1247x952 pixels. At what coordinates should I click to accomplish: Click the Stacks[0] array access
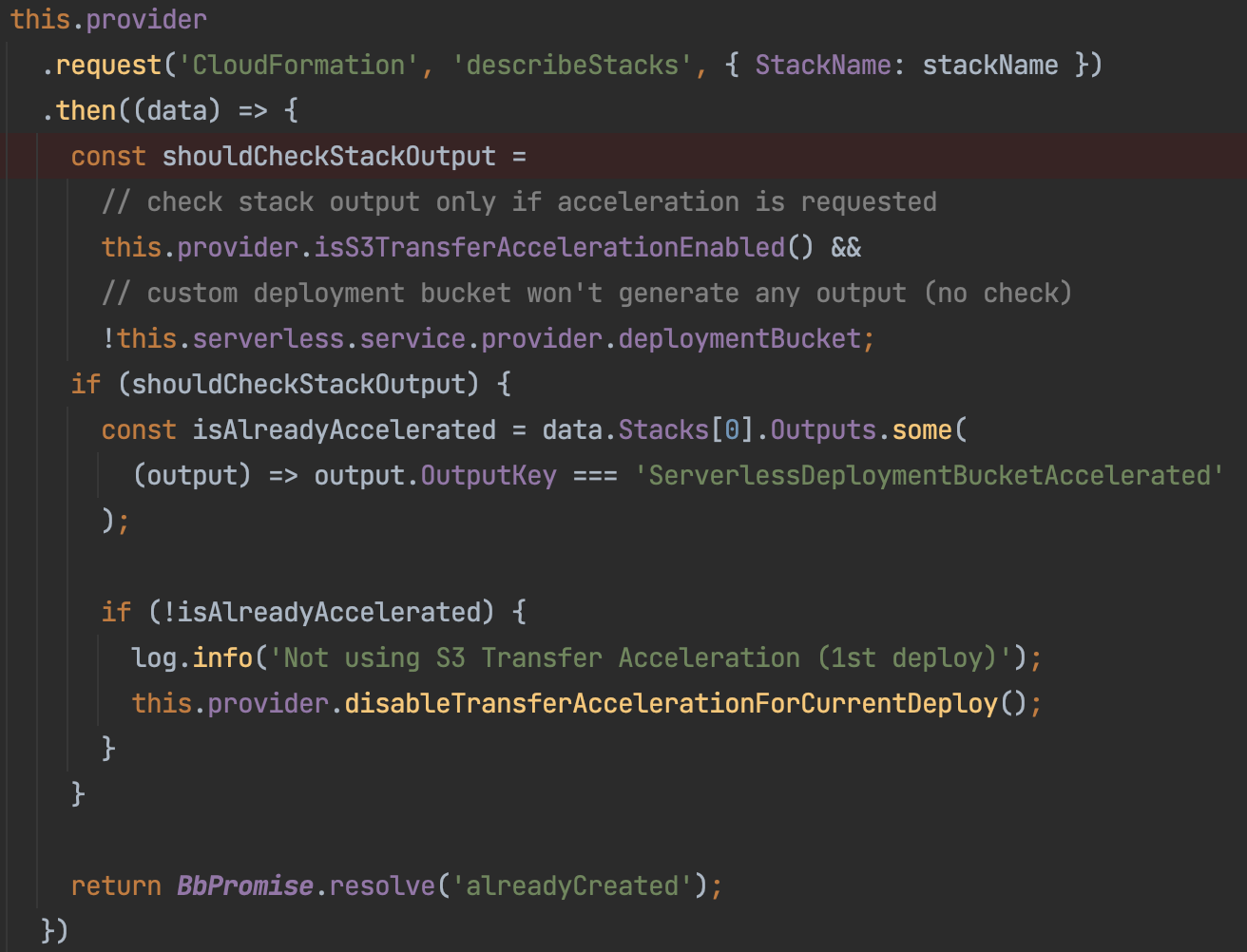(x=686, y=430)
